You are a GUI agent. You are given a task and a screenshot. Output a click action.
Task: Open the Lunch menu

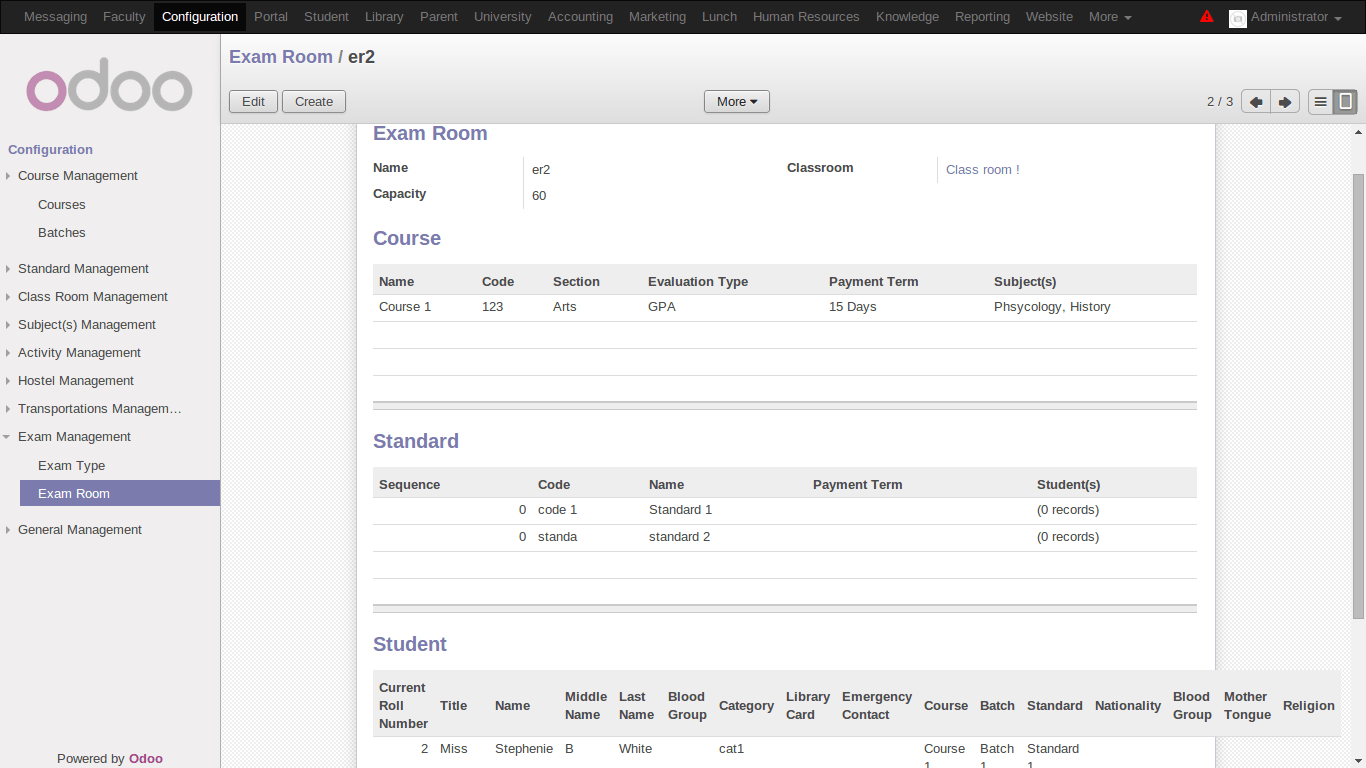tap(719, 17)
